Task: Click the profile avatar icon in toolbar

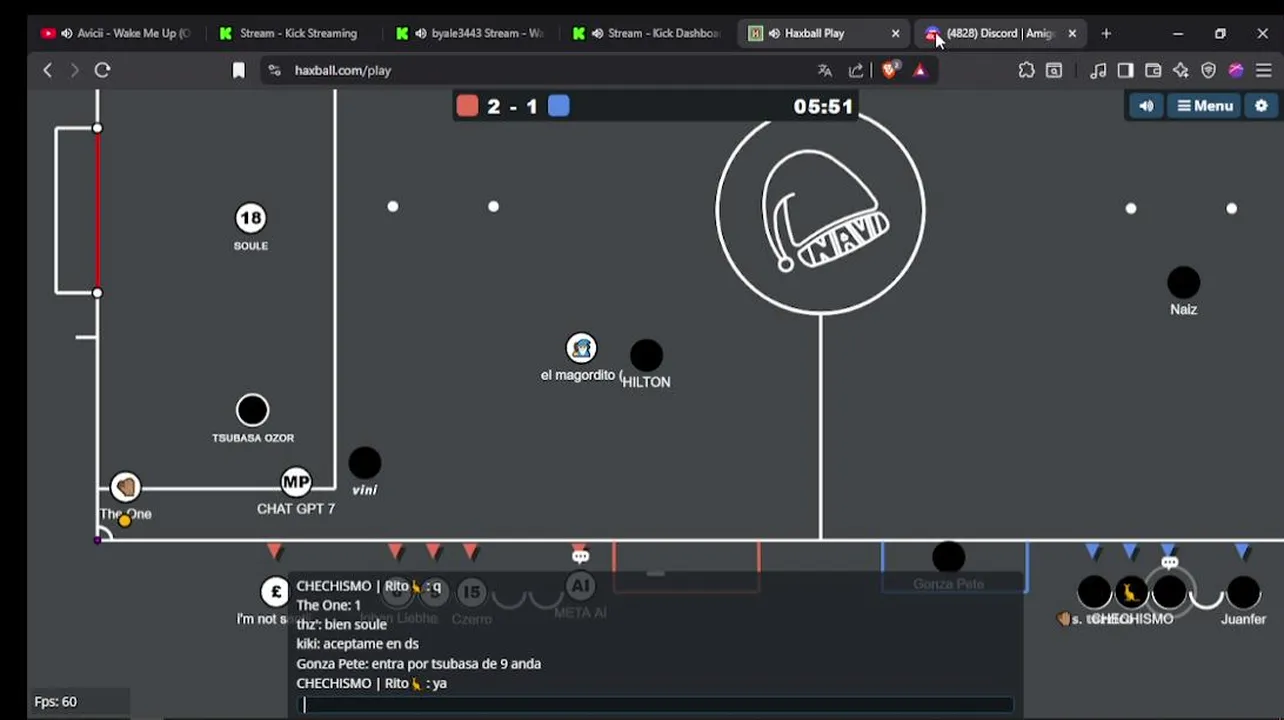Action: [x=1236, y=70]
